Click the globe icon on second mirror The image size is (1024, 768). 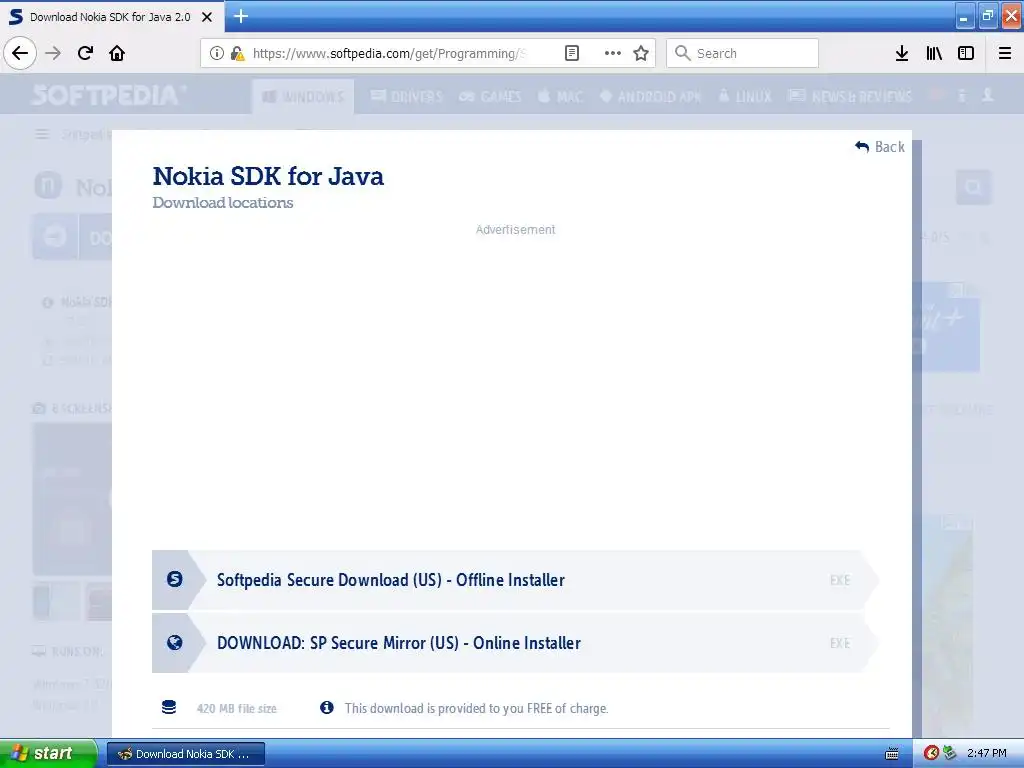coord(174,643)
